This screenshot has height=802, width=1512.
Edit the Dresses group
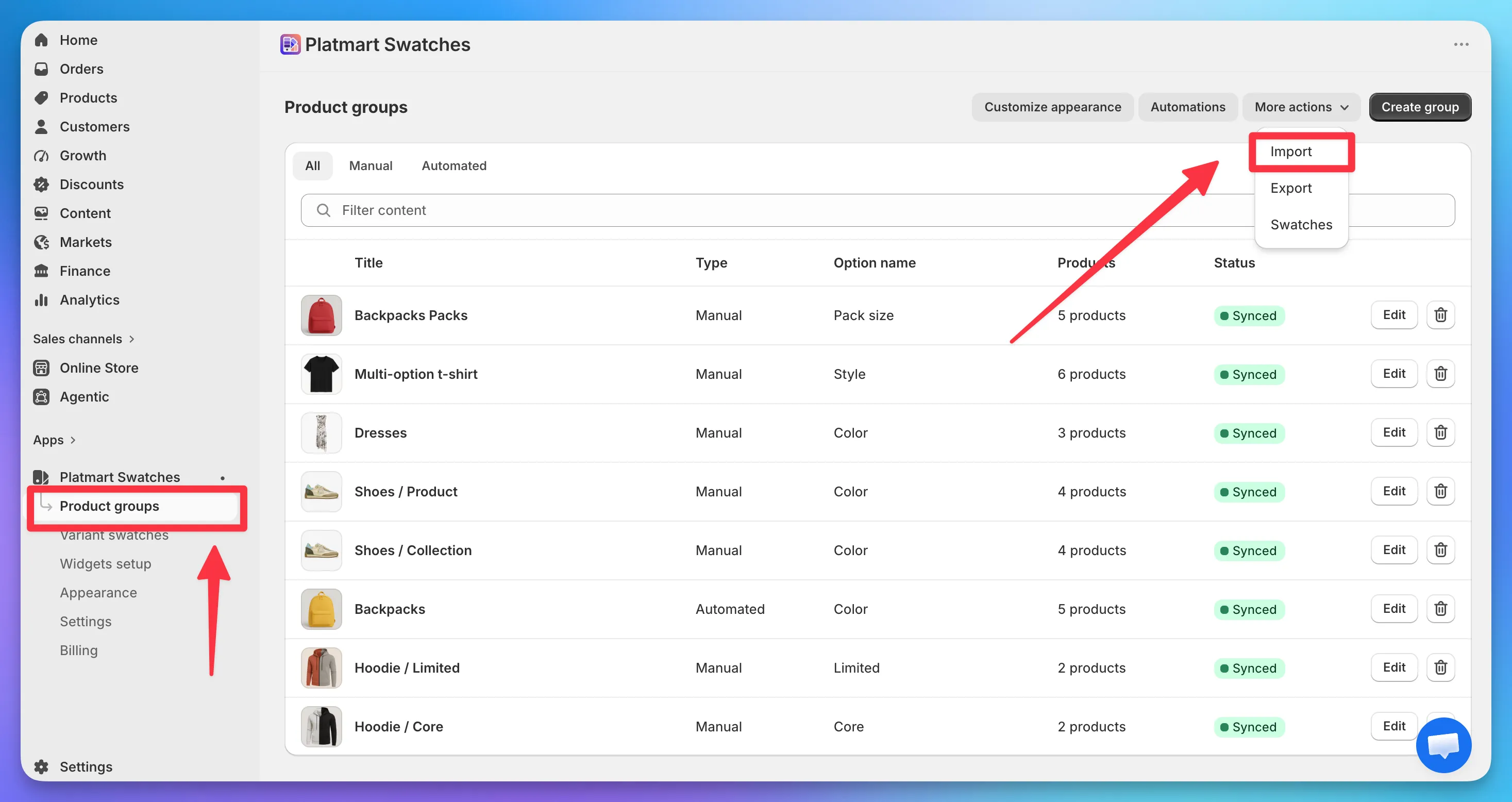pos(1394,433)
